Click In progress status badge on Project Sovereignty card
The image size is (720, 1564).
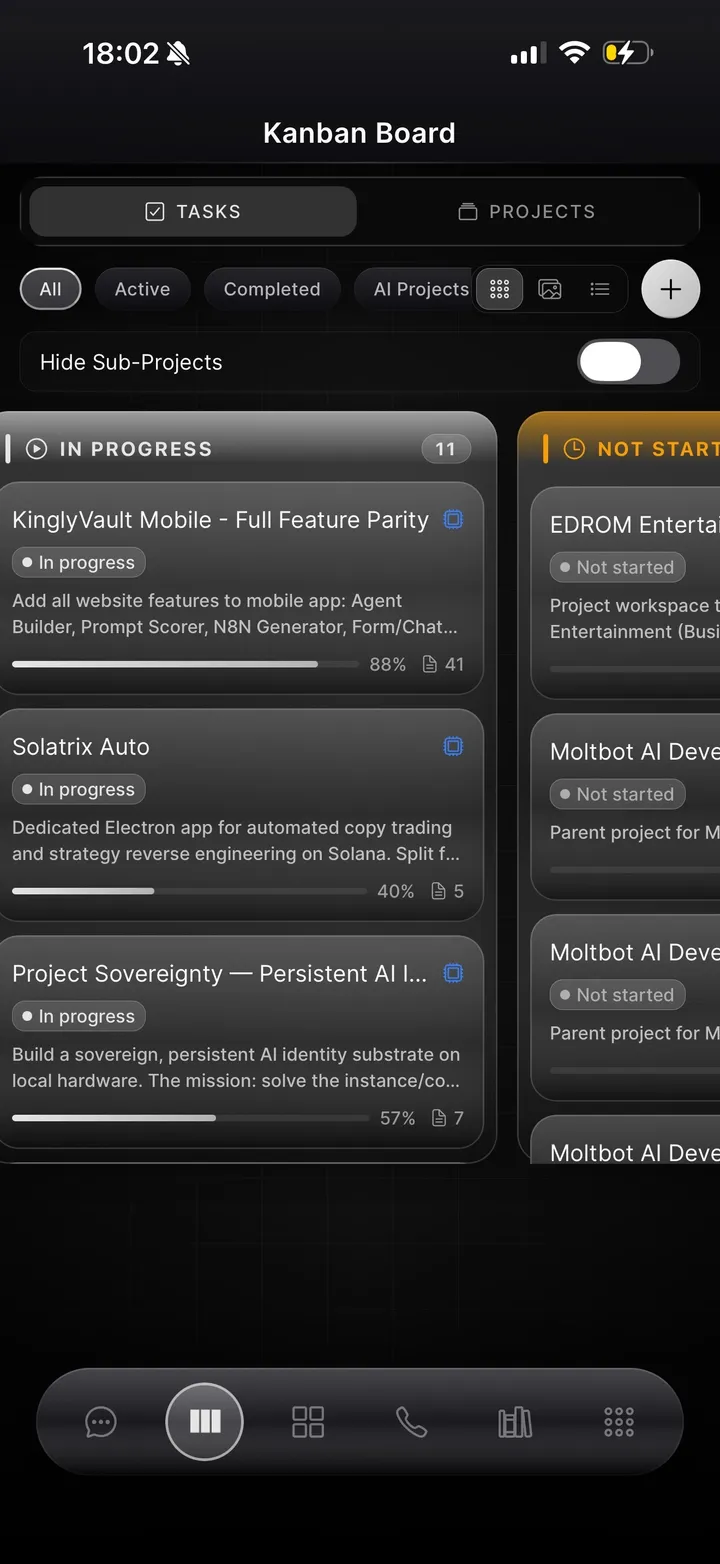(x=79, y=1016)
